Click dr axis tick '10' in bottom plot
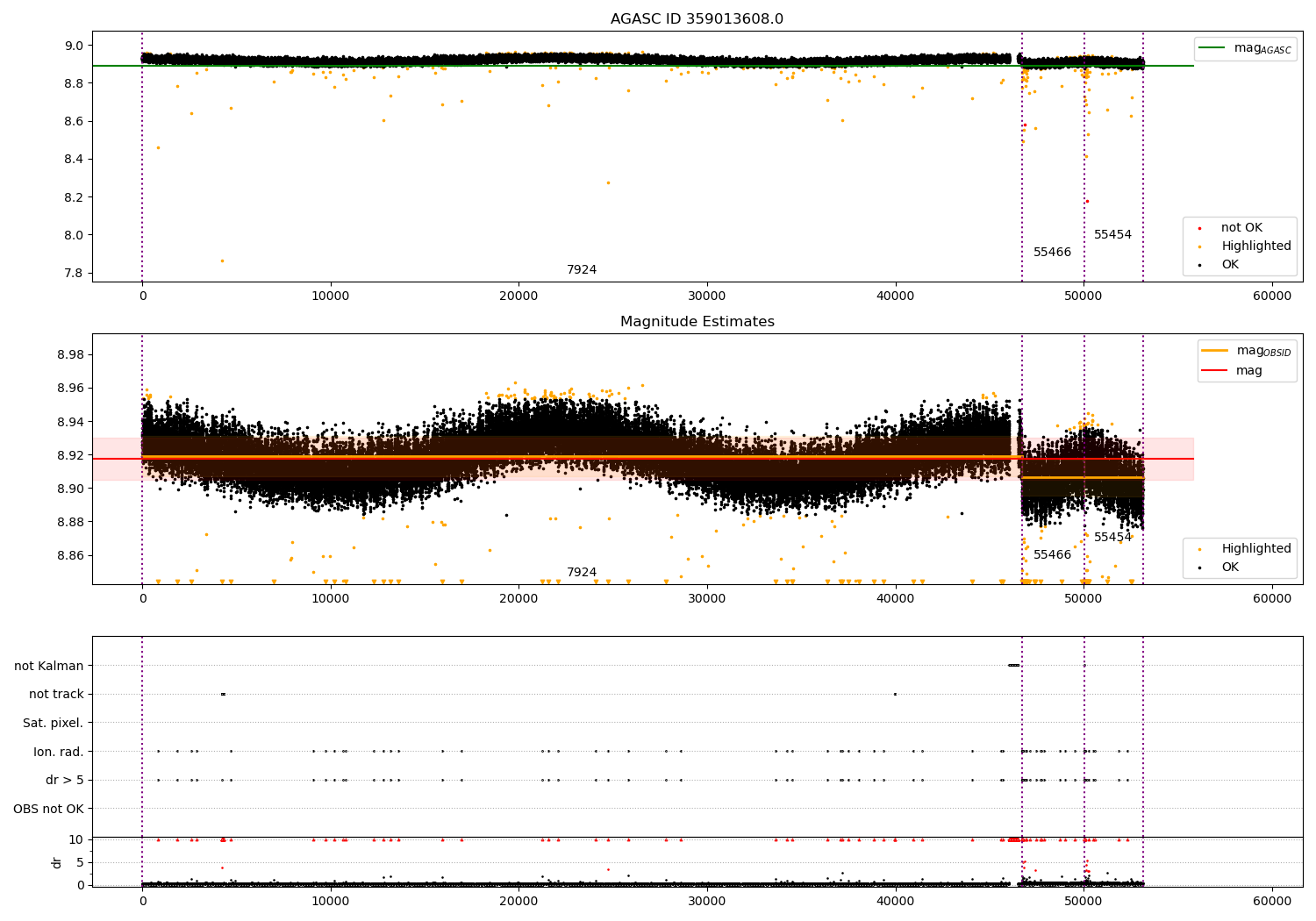 [76, 839]
